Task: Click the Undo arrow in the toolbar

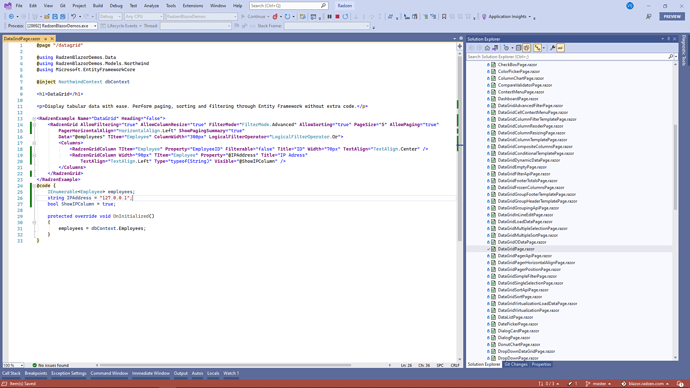Action: click(x=73, y=17)
